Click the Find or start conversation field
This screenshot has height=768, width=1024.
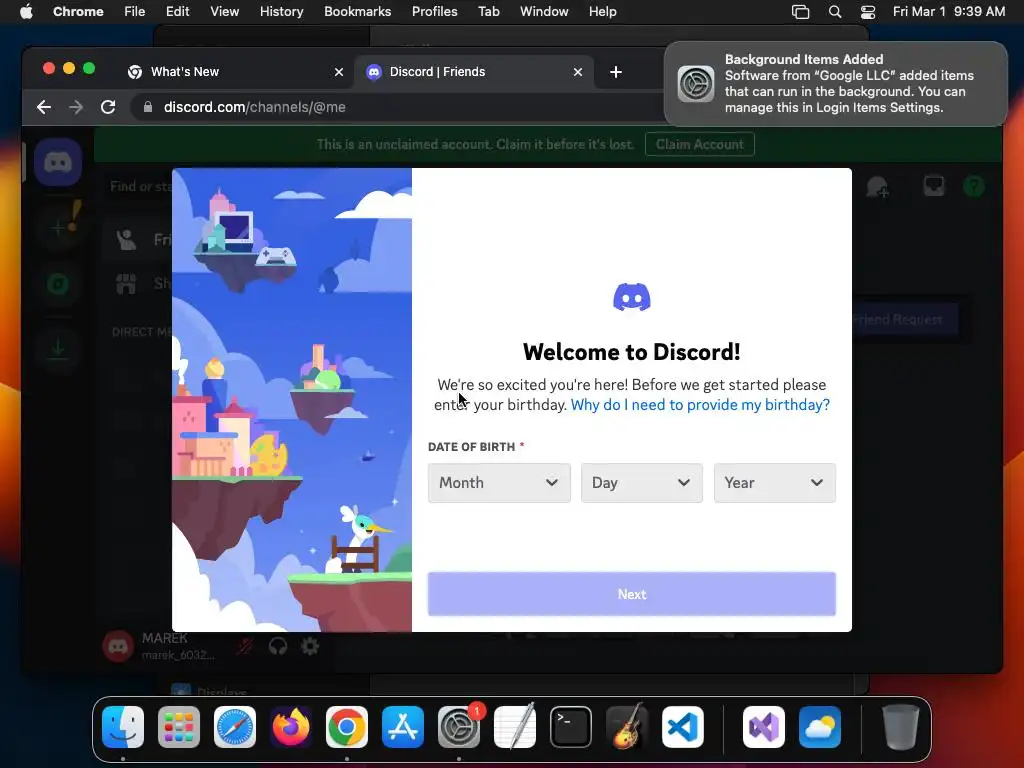(x=140, y=187)
